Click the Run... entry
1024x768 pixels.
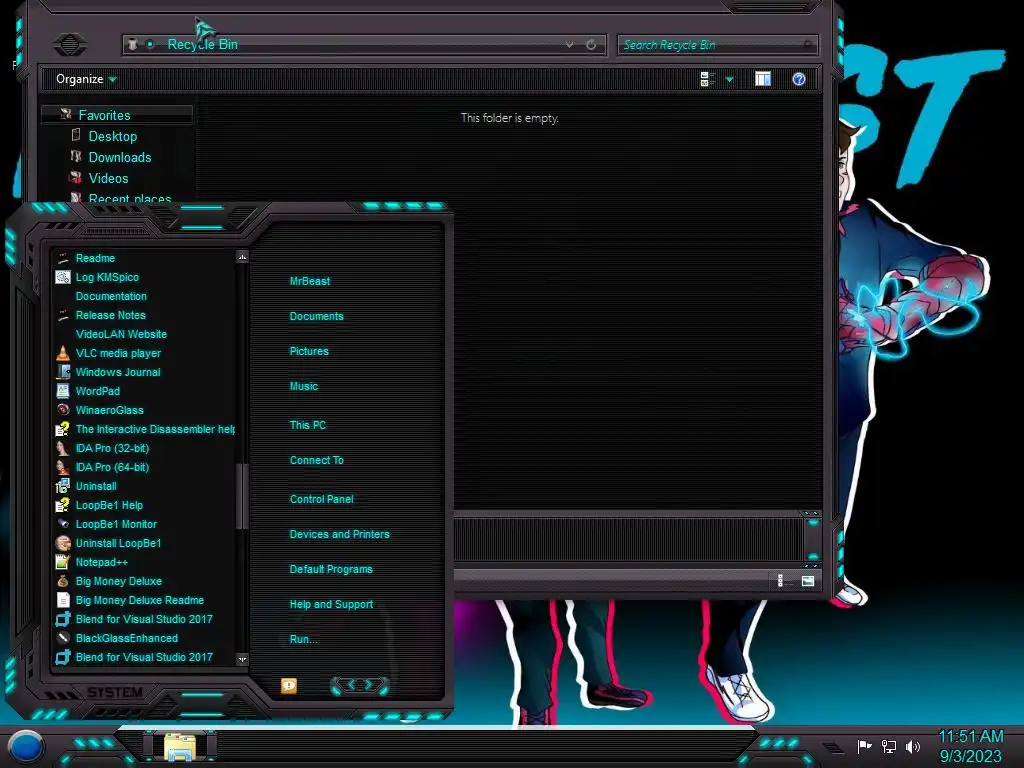tap(303, 639)
